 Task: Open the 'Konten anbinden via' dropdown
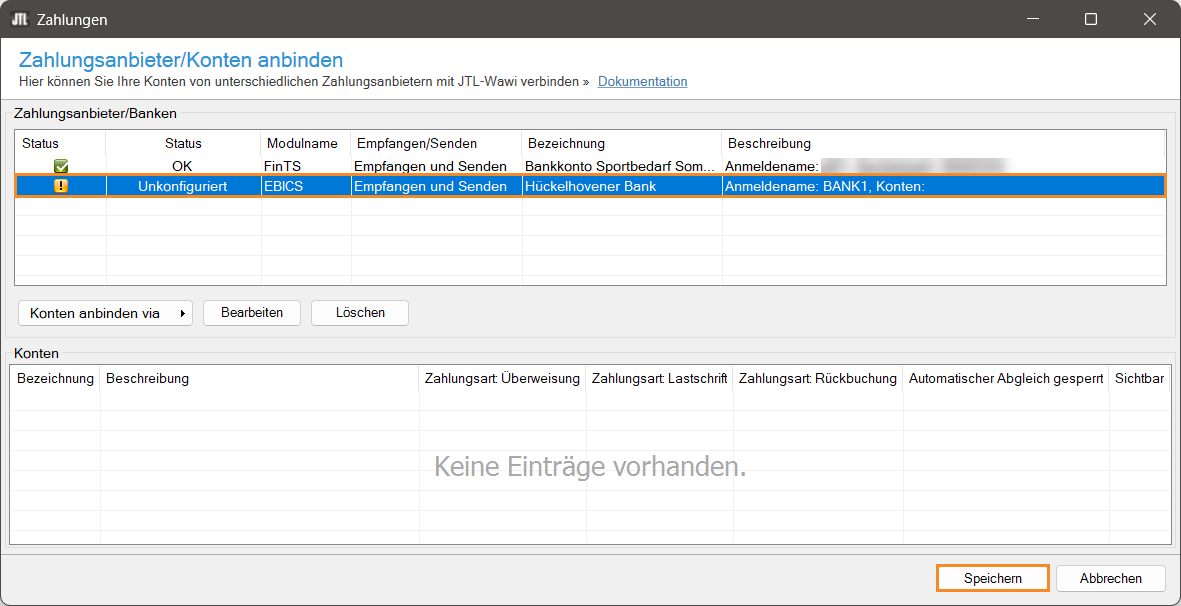(105, 313)
